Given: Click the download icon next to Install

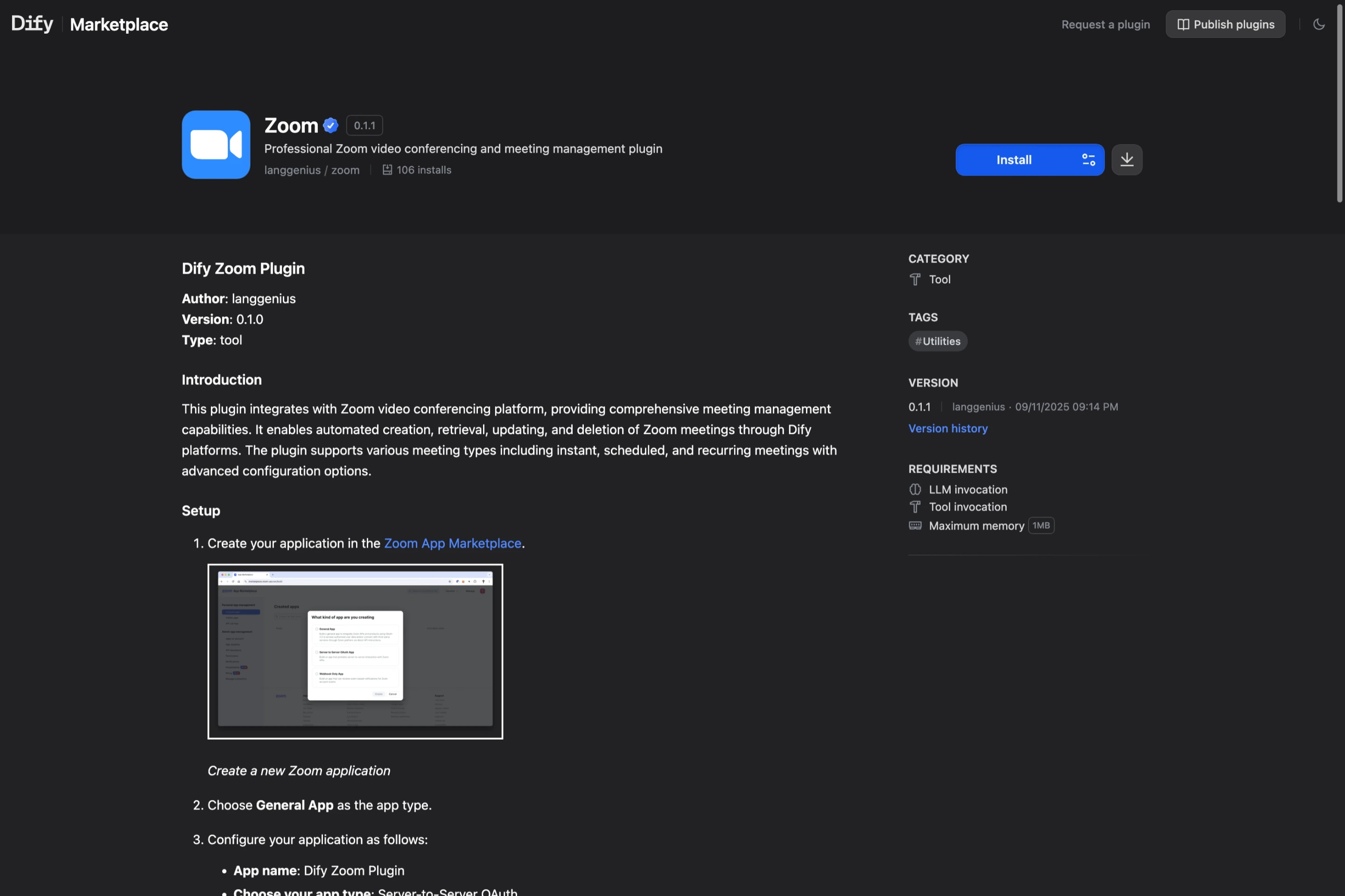Looking at the screenshot, I should pos(1126,160).
